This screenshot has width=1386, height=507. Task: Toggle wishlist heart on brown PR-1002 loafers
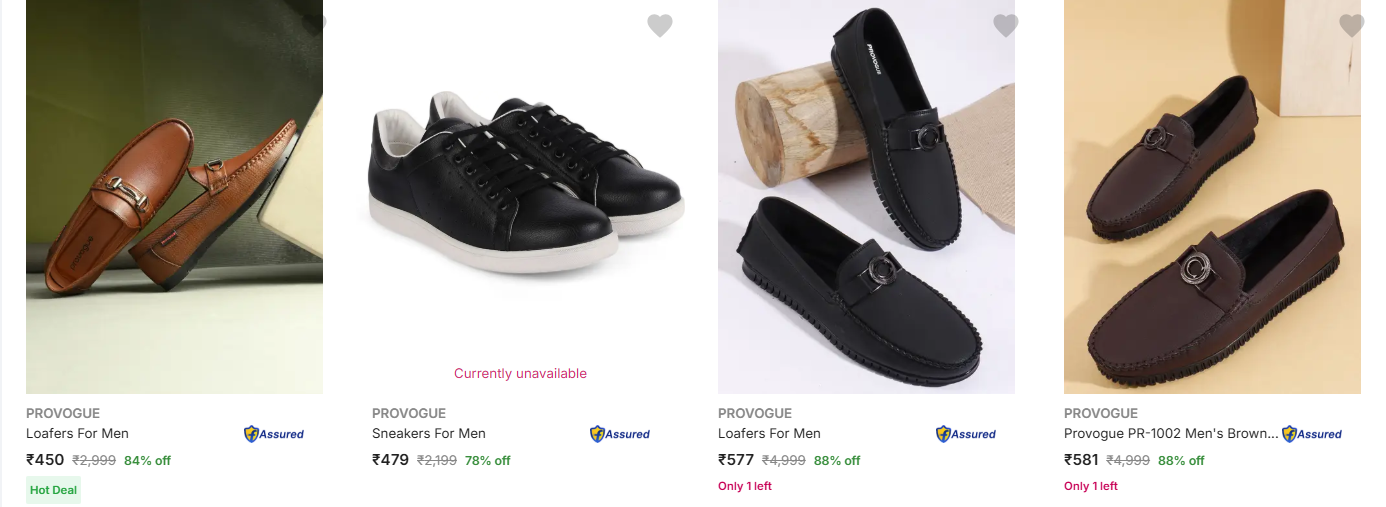[x=1352, y=26]
